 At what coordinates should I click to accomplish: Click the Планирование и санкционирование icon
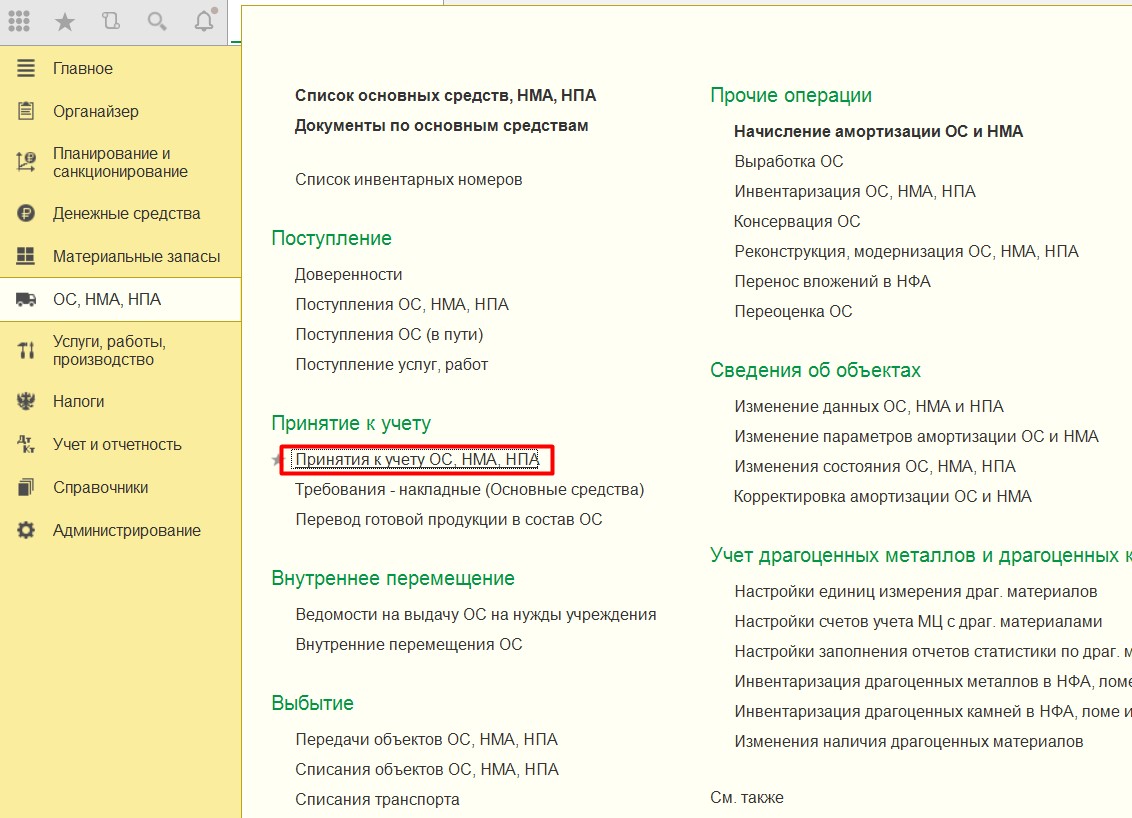26,162
